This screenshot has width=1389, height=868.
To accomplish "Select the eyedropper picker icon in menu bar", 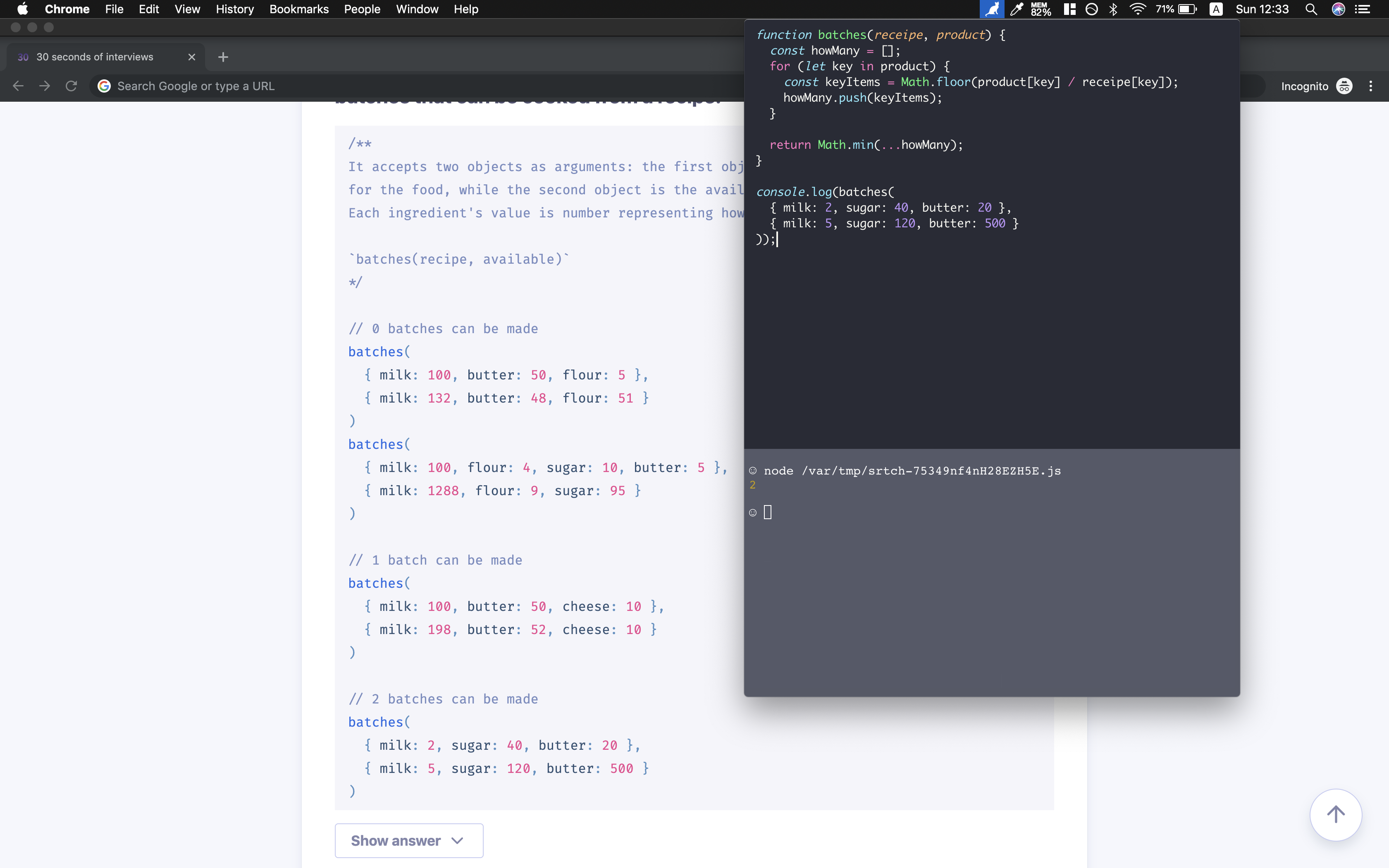I will point(1016,9).
